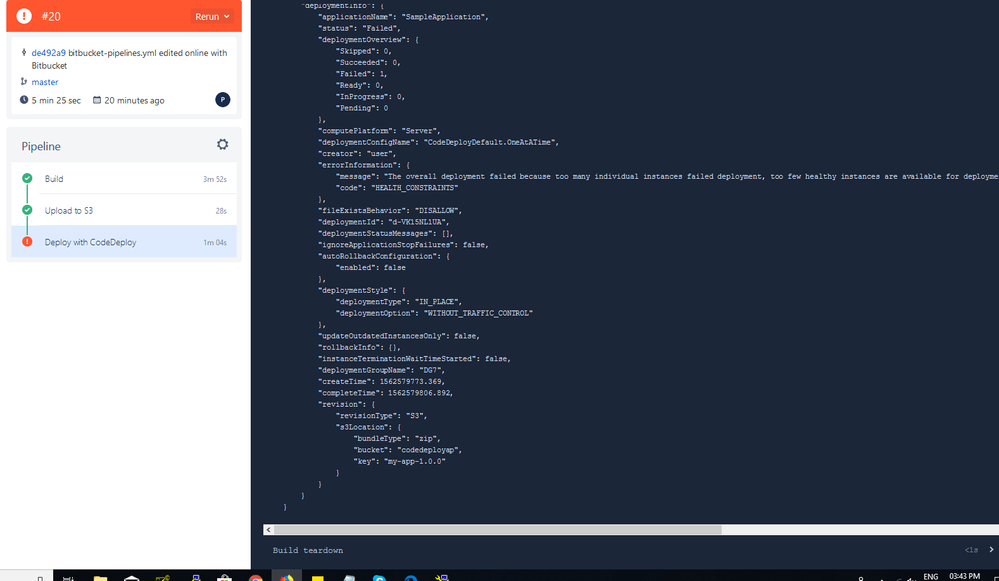Screen dimensions: 999x581
Task: Click the log line '"code": "HEALTH_CONSTRAINTS"'
Action: tap(397, 188)
